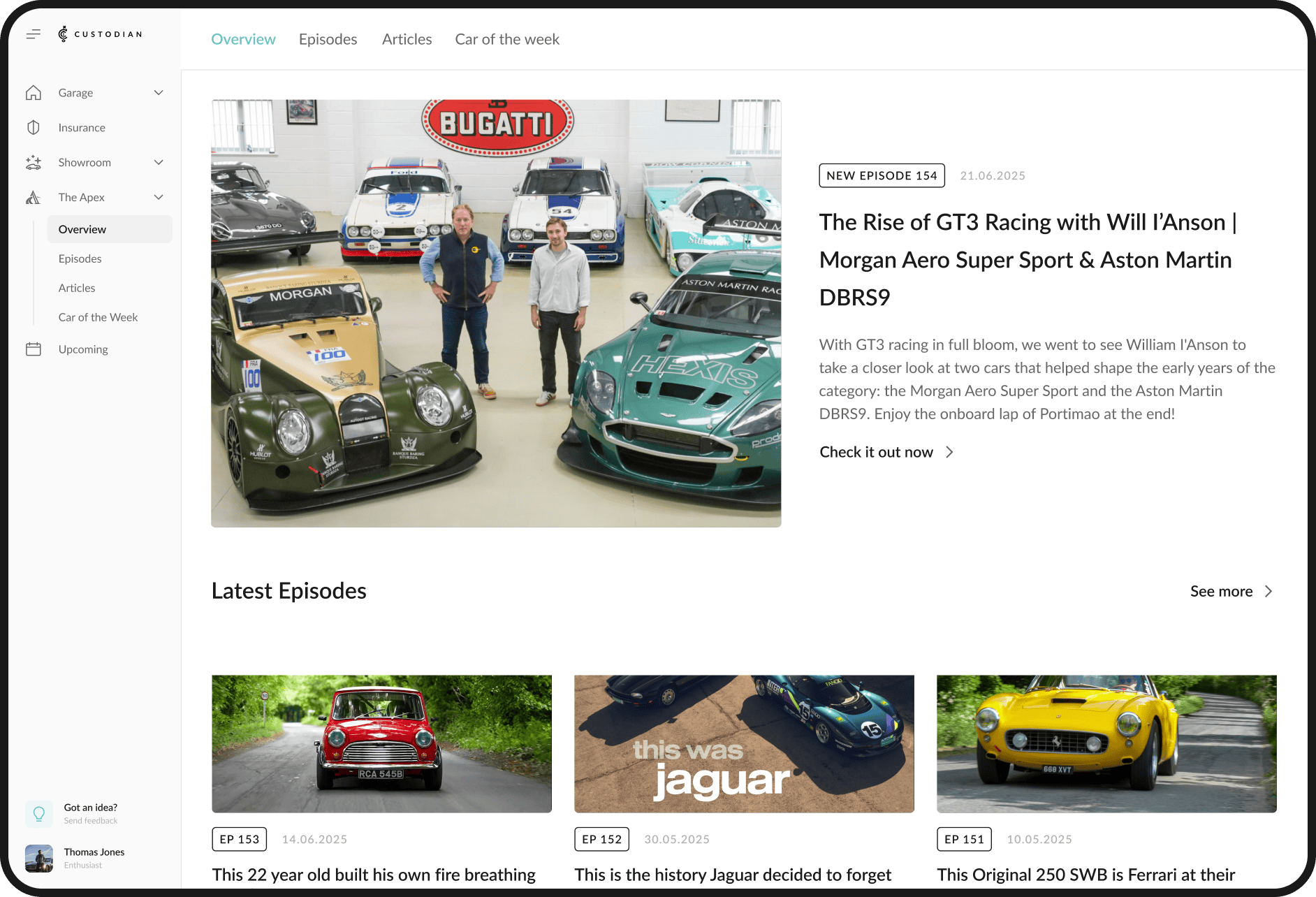Expand the Showroom section
Screen dimensions: 1316x897
pyautogui.click(x=158, y=162)
